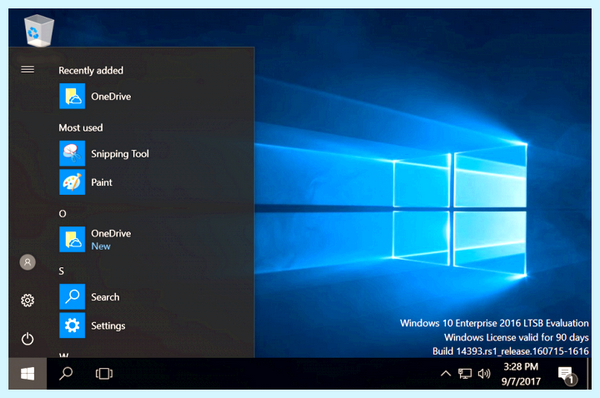Open the Action Center notification icon

[567, 375]
